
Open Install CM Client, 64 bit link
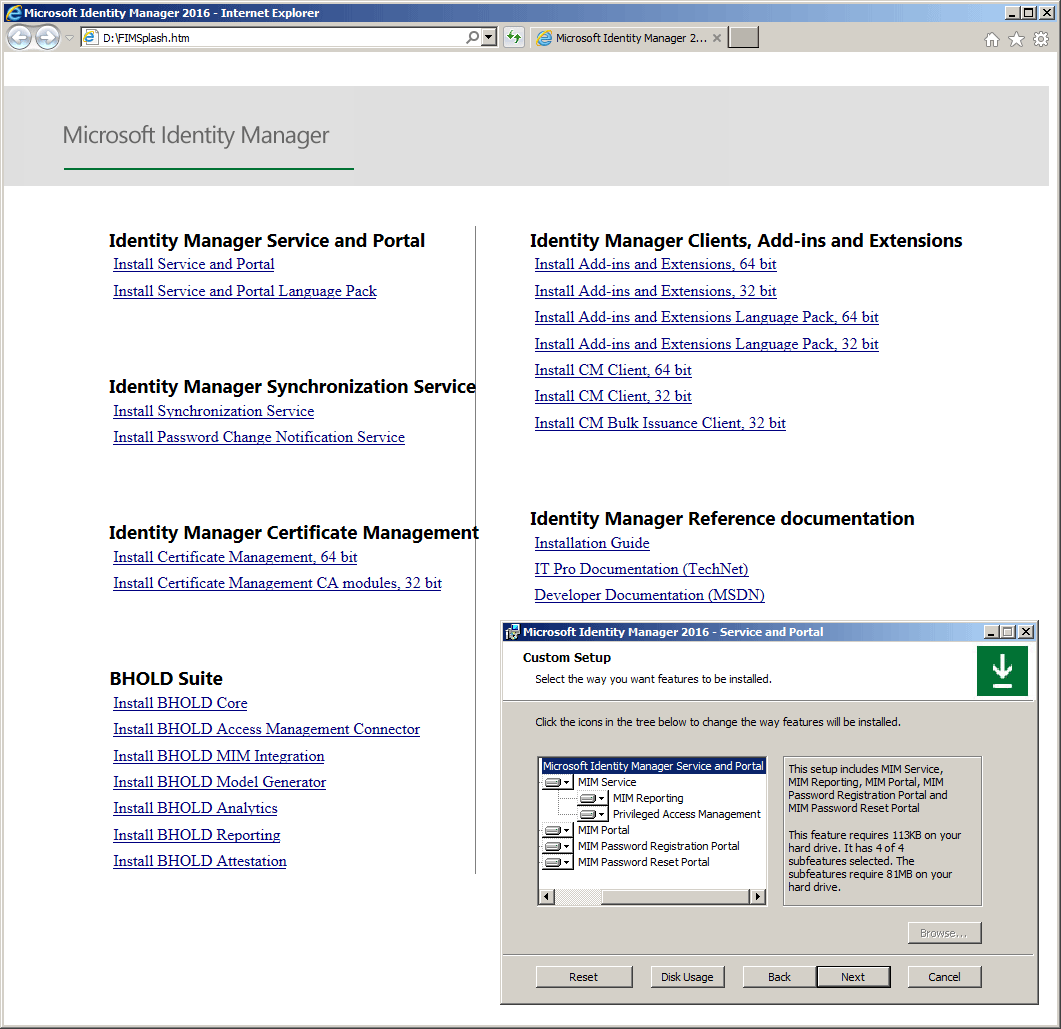pyautogui.click(x=613, y=371)
